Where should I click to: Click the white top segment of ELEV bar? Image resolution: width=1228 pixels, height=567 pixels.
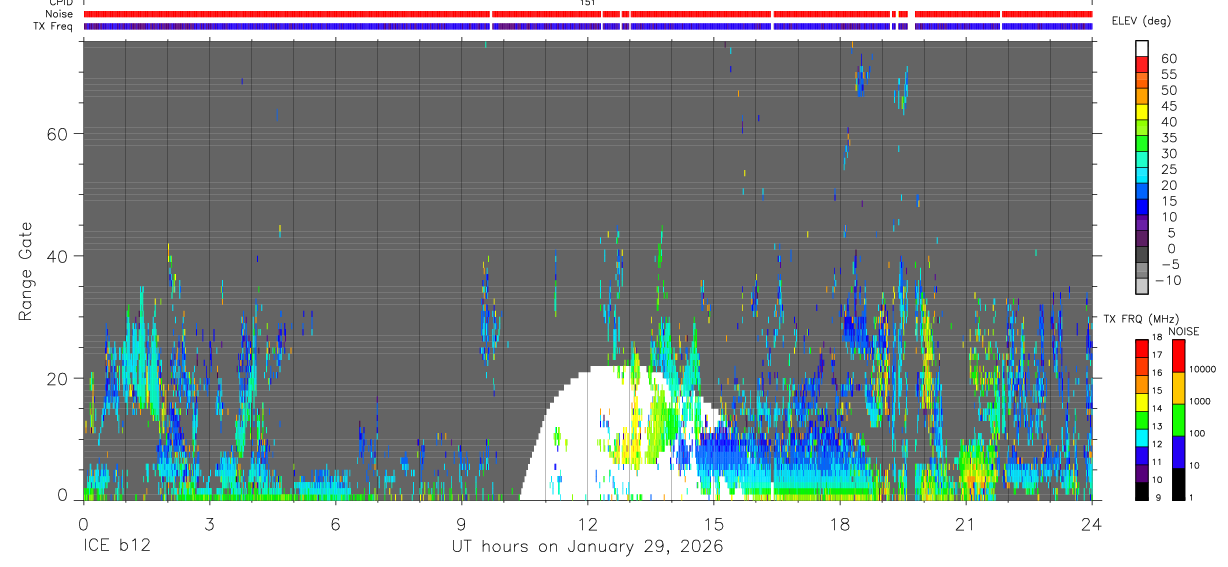tap(1141, 47)
